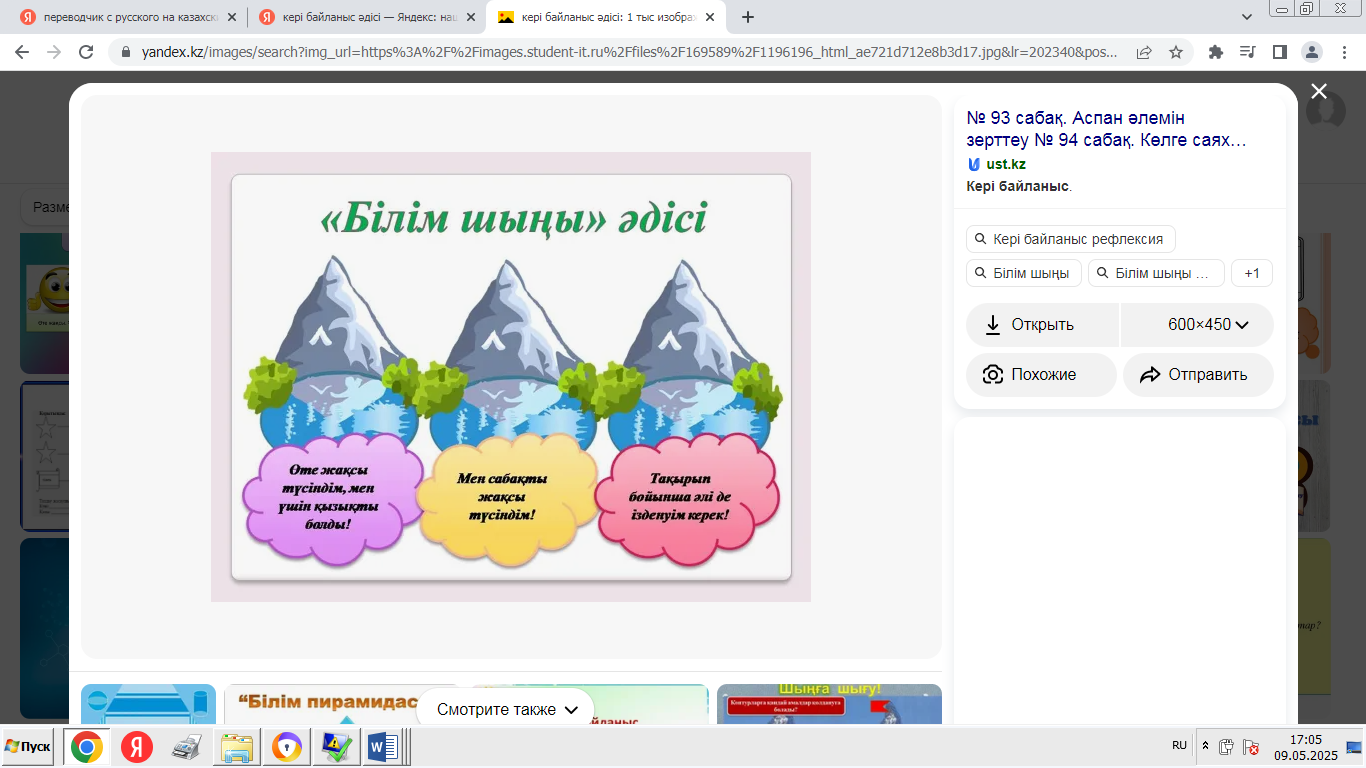This screenshot has width=1366, height=768.
Task: Click the clipboard tray icon
Action: 1227,746
